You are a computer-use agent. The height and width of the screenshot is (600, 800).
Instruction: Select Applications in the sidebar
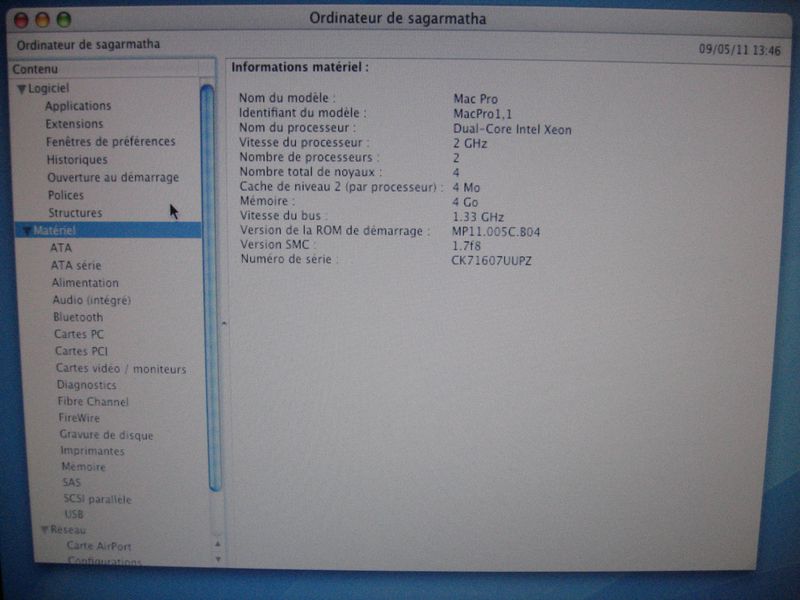tap(78, 106)
